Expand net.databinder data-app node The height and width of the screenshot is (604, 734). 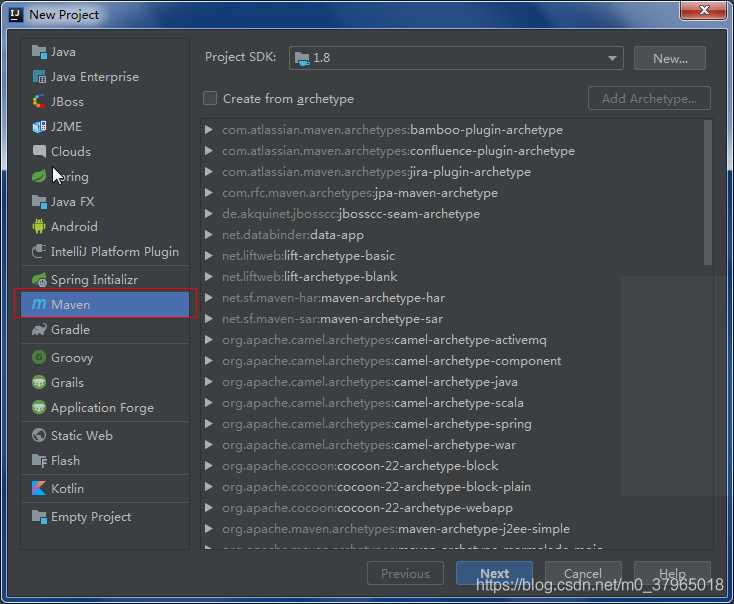[209, 235]
